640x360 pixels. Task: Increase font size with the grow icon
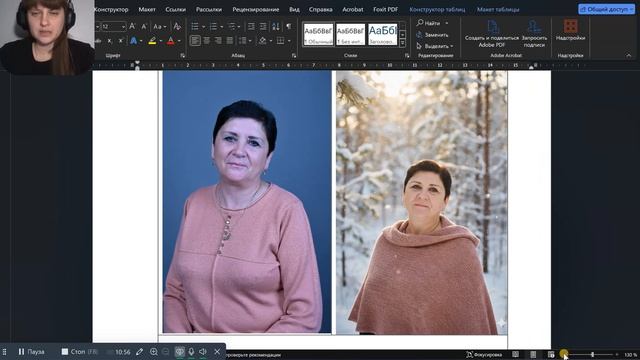[x=132, y=27]
